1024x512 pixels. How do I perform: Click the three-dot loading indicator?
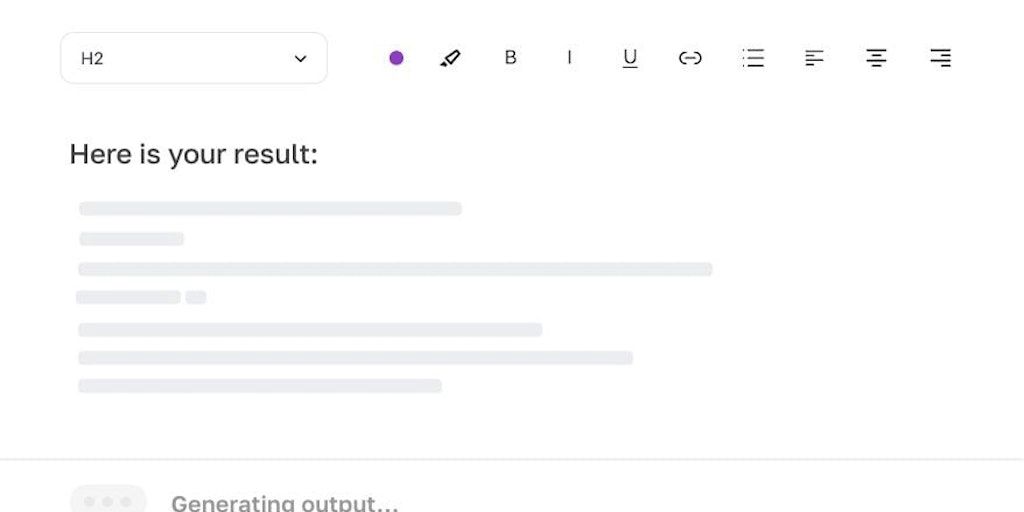click(x=108, y=501)
